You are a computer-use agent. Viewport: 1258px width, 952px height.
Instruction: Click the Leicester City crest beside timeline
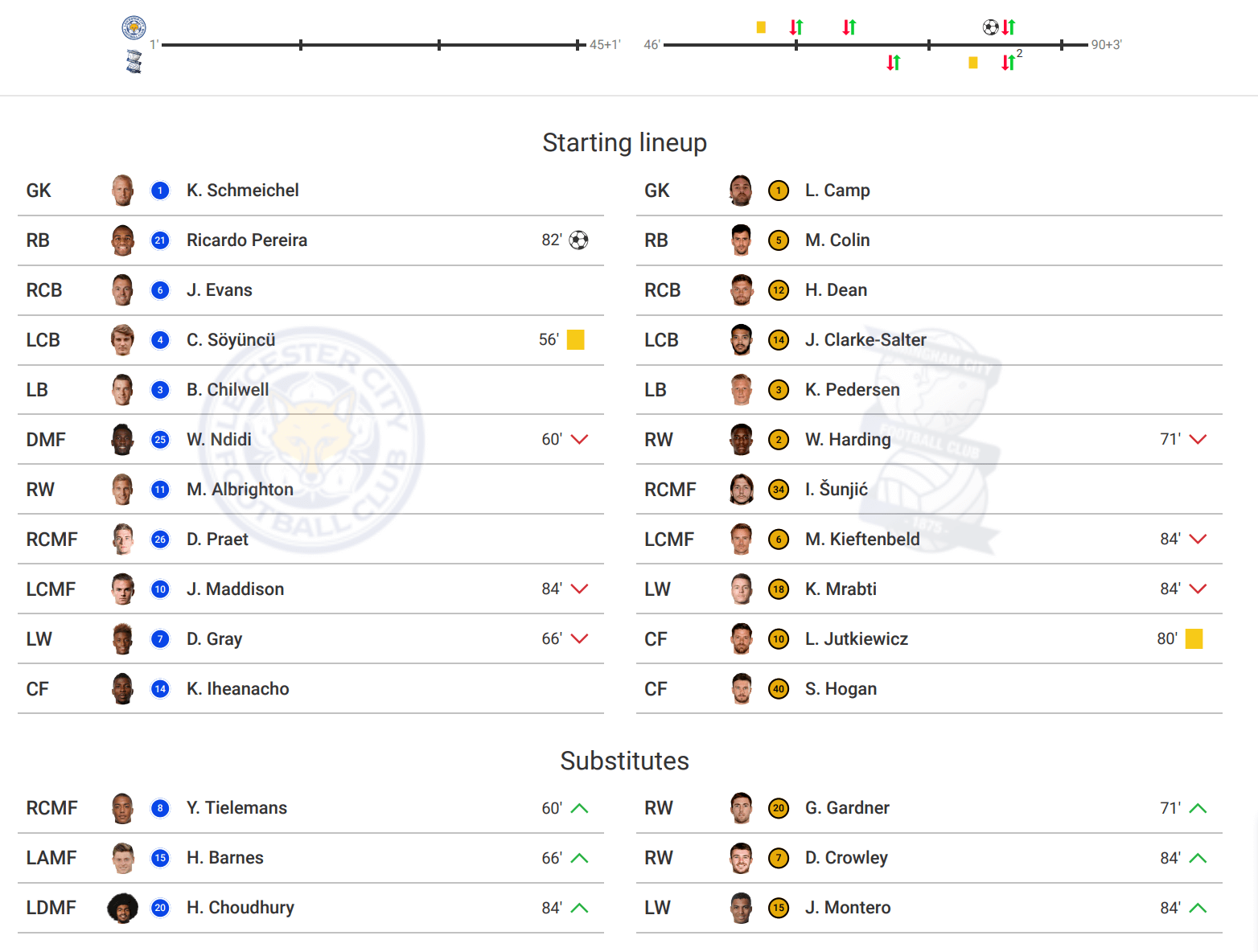(134, 27)
